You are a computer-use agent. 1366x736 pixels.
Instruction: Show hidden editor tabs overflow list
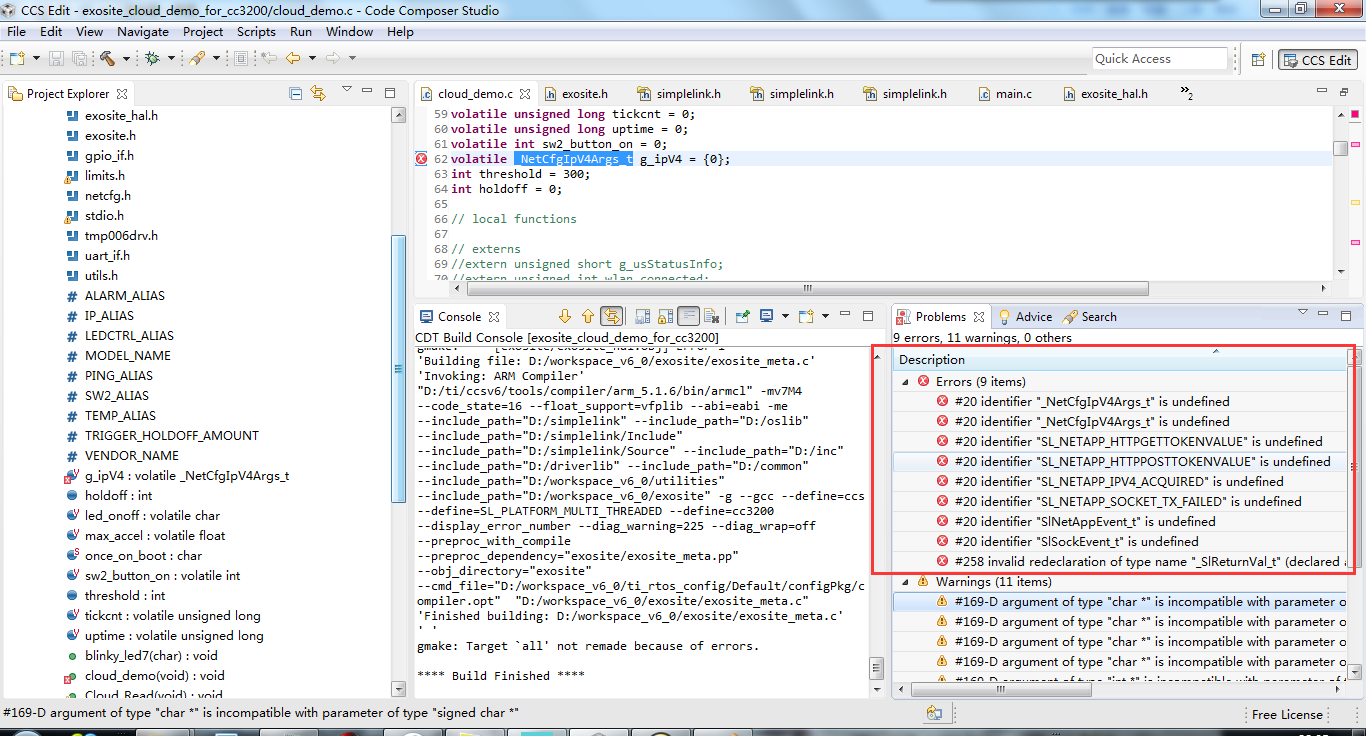1187,94
